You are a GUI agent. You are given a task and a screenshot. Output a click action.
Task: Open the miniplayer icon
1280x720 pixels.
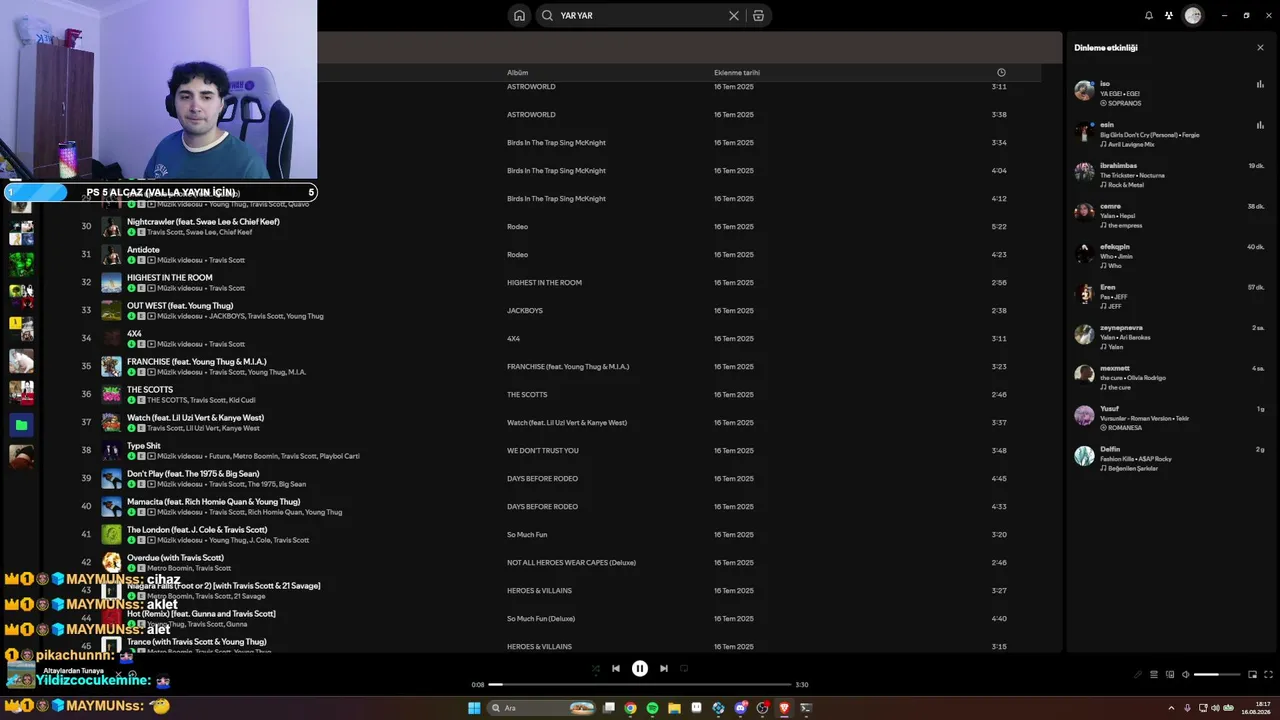pos(1252,675)
